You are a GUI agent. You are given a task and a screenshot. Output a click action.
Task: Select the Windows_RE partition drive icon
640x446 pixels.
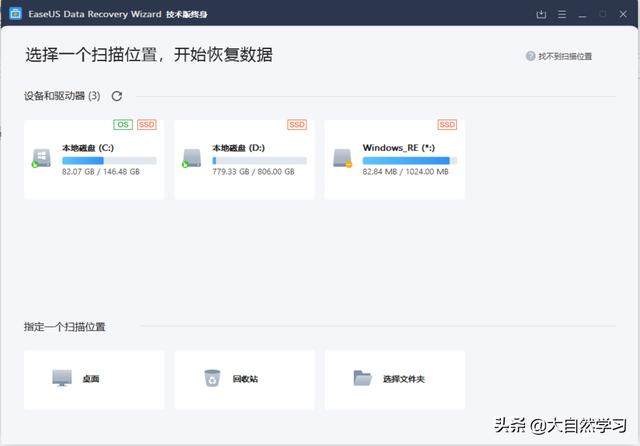coord(342,158)
